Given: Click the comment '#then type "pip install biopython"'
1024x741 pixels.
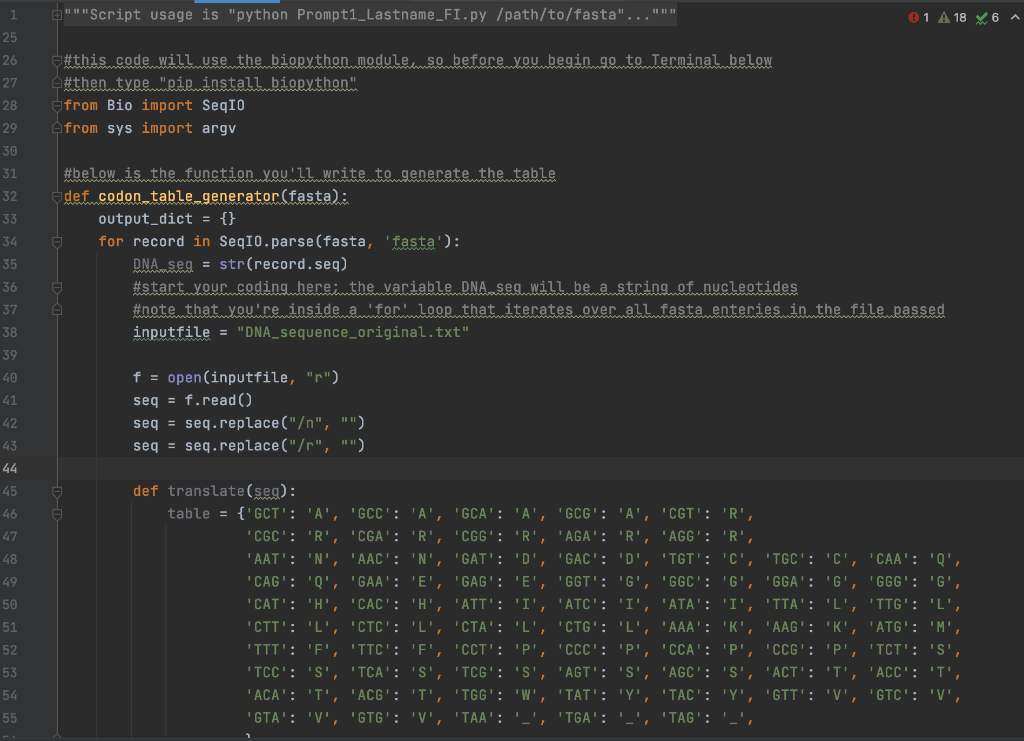Looking at the screenshot, I should [210, 83].
